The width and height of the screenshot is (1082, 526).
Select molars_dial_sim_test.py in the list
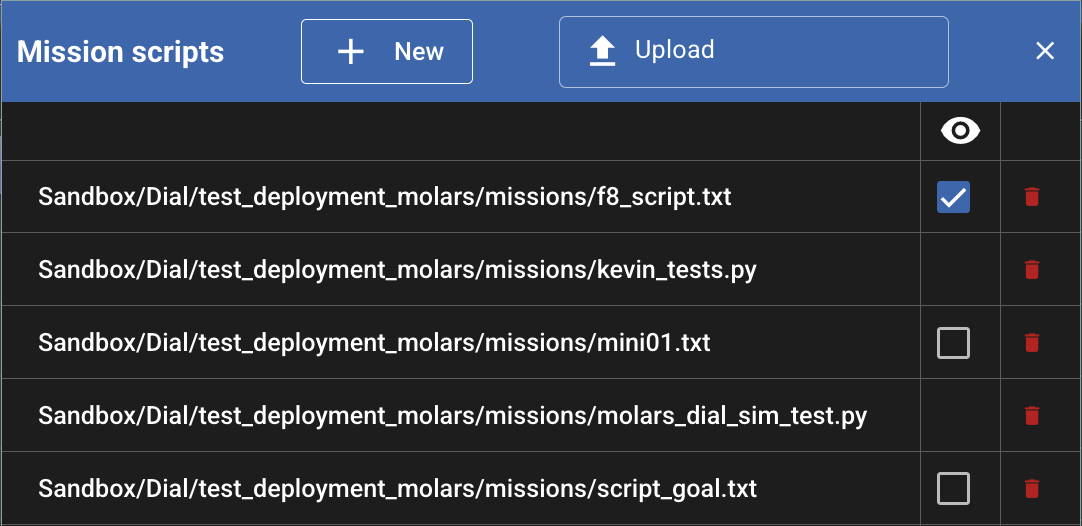click(452, 416)
